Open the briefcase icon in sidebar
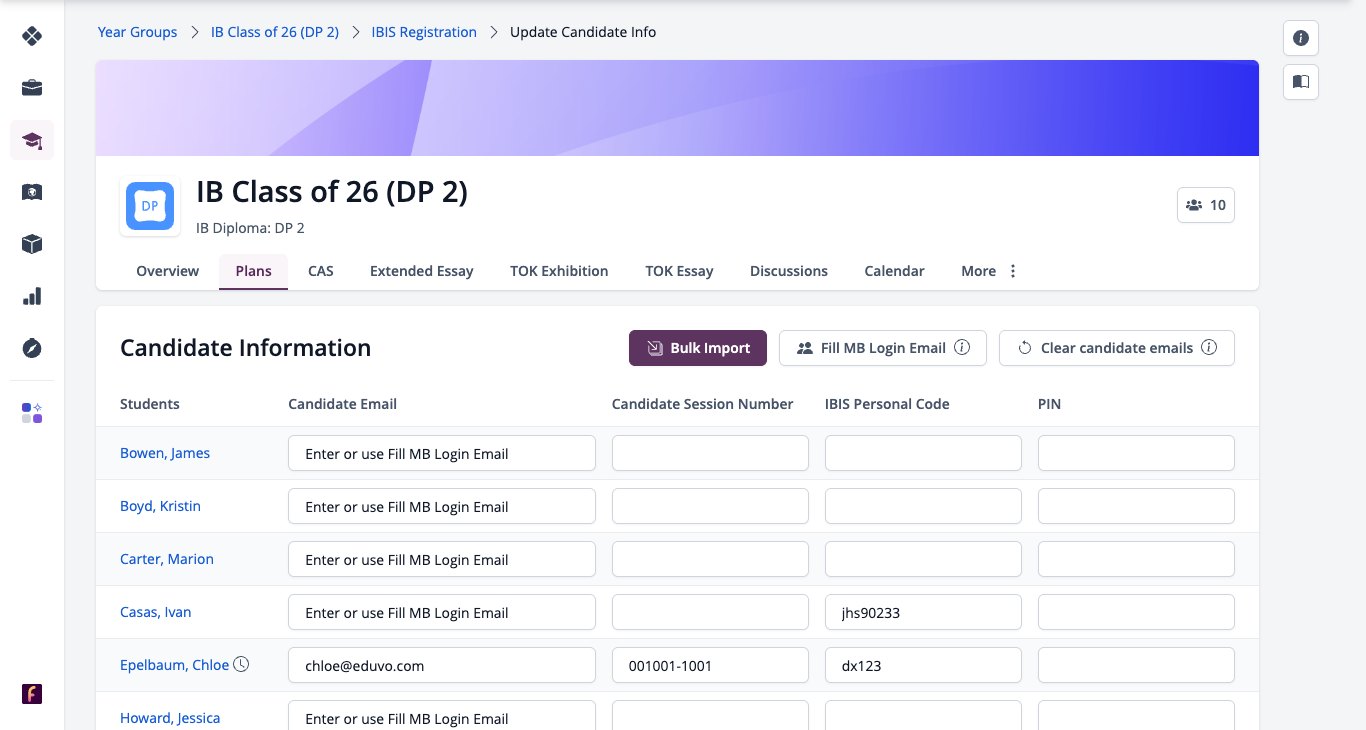This screenshot has width=1366, height=730. [x=32, y=88]
